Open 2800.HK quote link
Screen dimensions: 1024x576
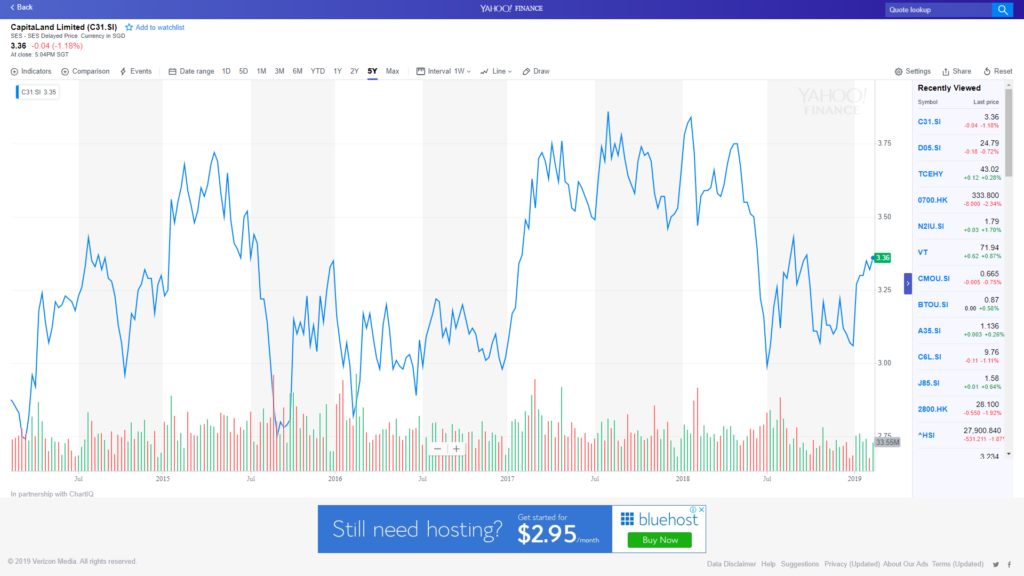tap(932, 409)
